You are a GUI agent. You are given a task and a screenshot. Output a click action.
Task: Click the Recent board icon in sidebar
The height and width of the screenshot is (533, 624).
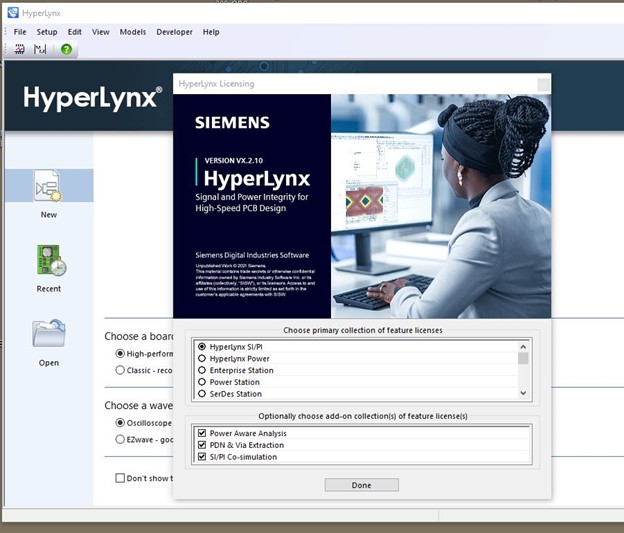[51, 260]
